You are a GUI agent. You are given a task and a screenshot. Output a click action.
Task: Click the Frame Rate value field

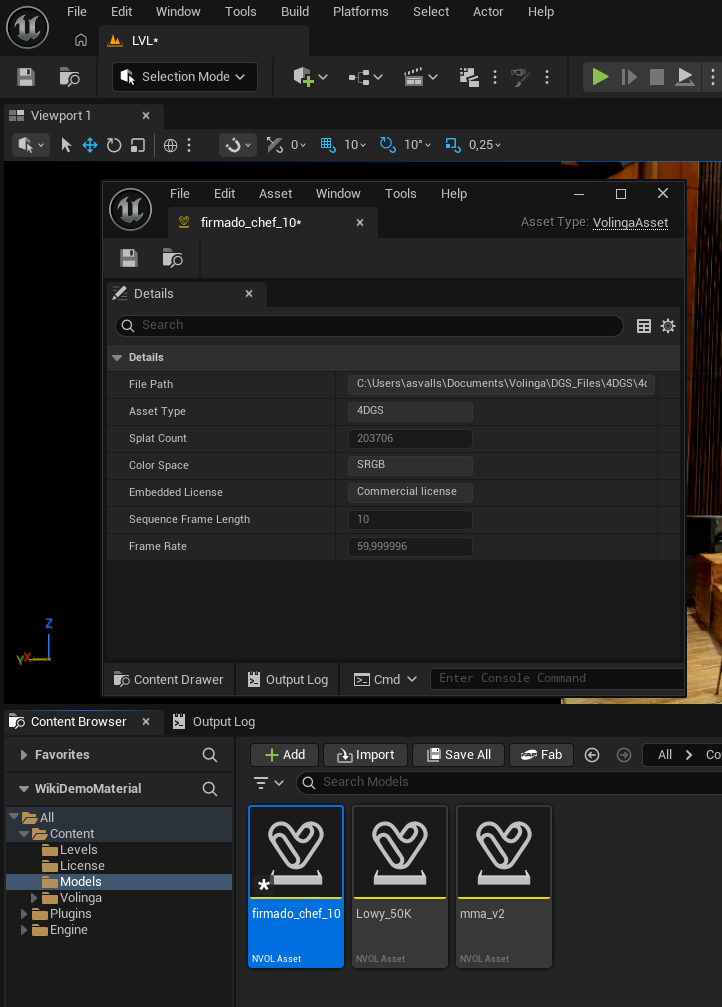(x=410, y=547)
